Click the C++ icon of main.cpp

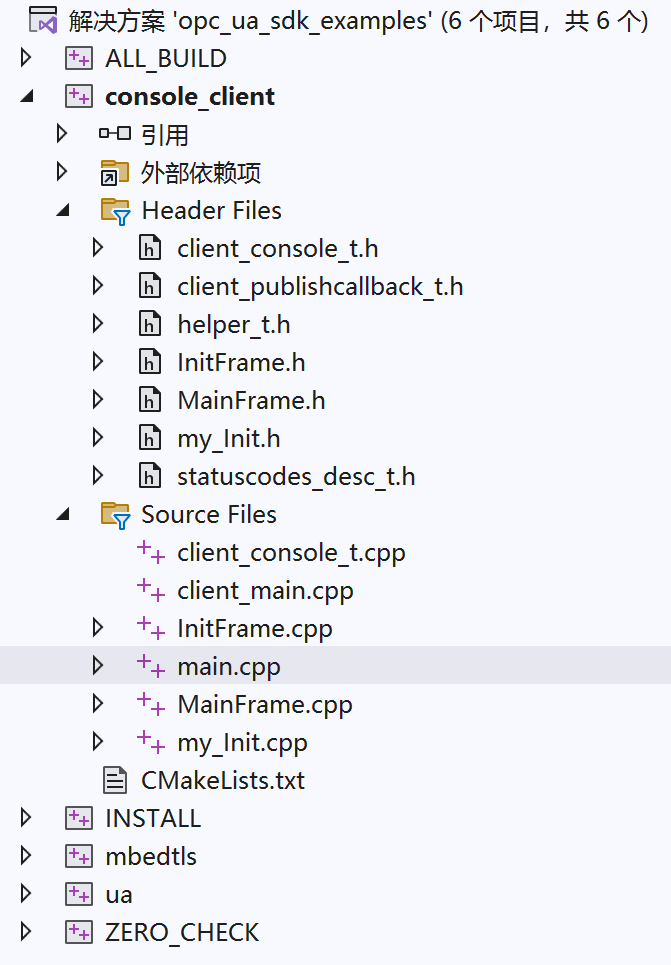pos(151,666)
